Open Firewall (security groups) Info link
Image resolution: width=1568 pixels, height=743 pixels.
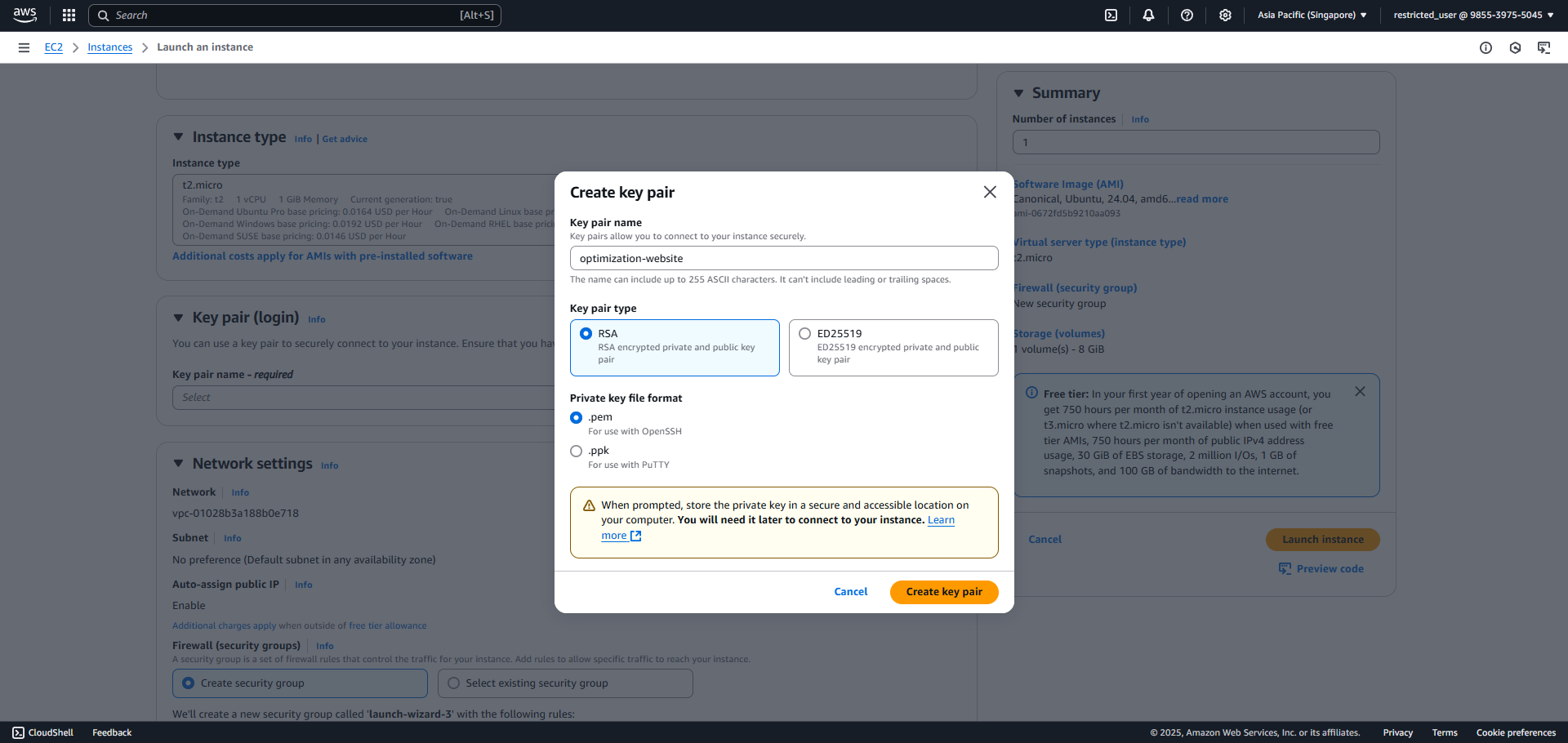click(324, 647)
